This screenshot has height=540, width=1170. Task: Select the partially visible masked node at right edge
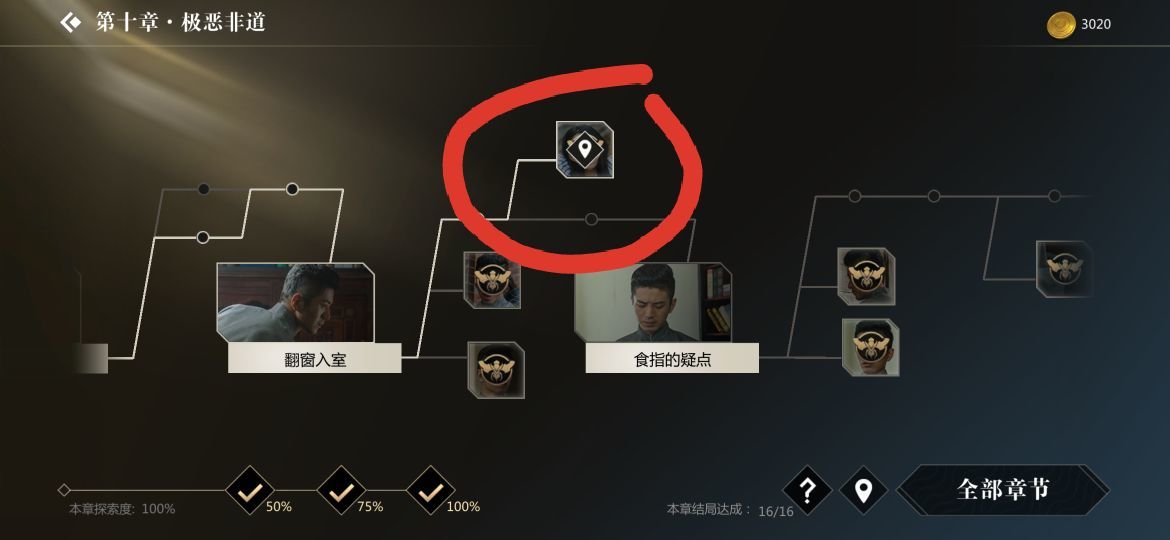(1065, 269)
